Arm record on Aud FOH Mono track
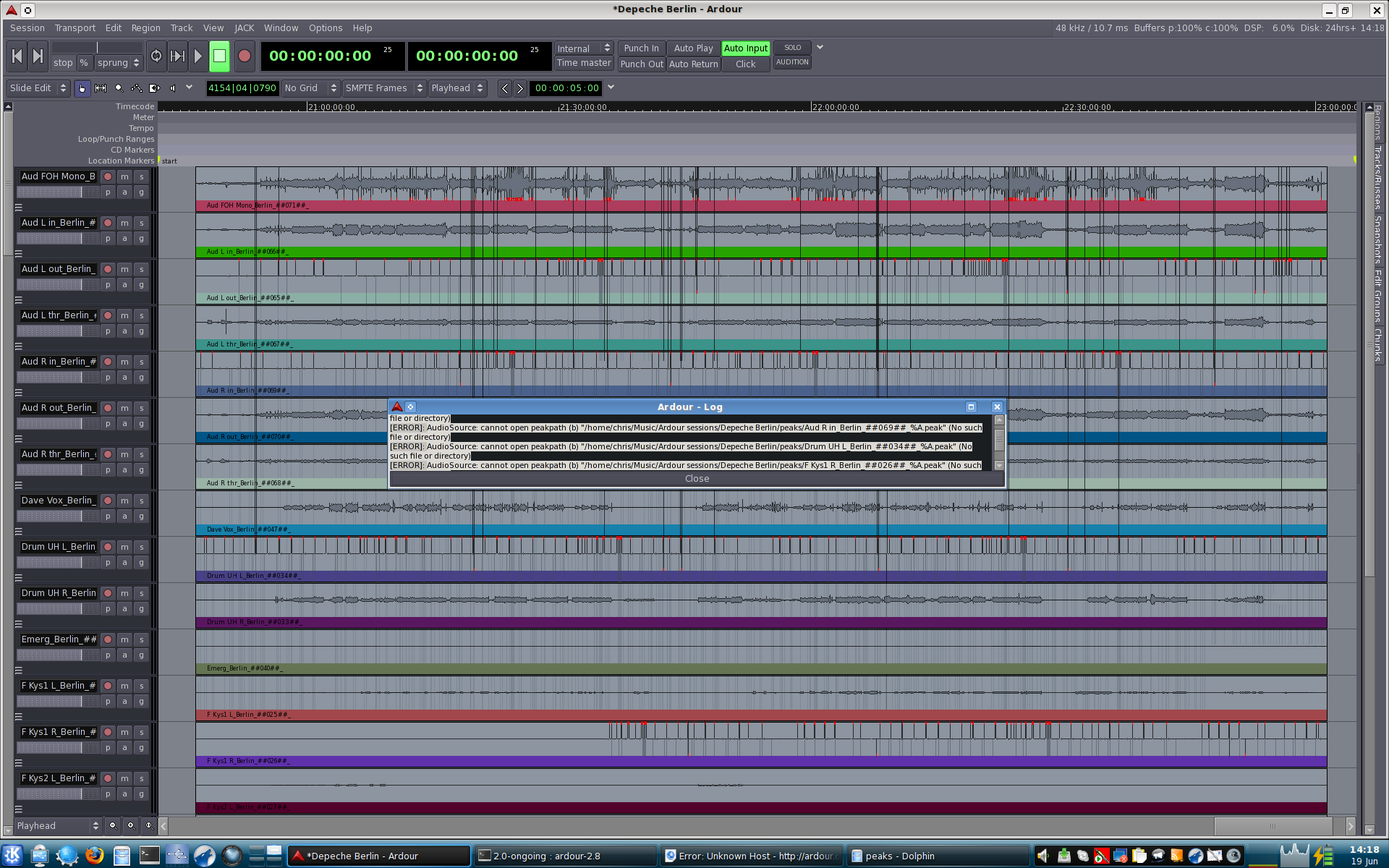1389x868 pixels. click(x=108, y=176)
